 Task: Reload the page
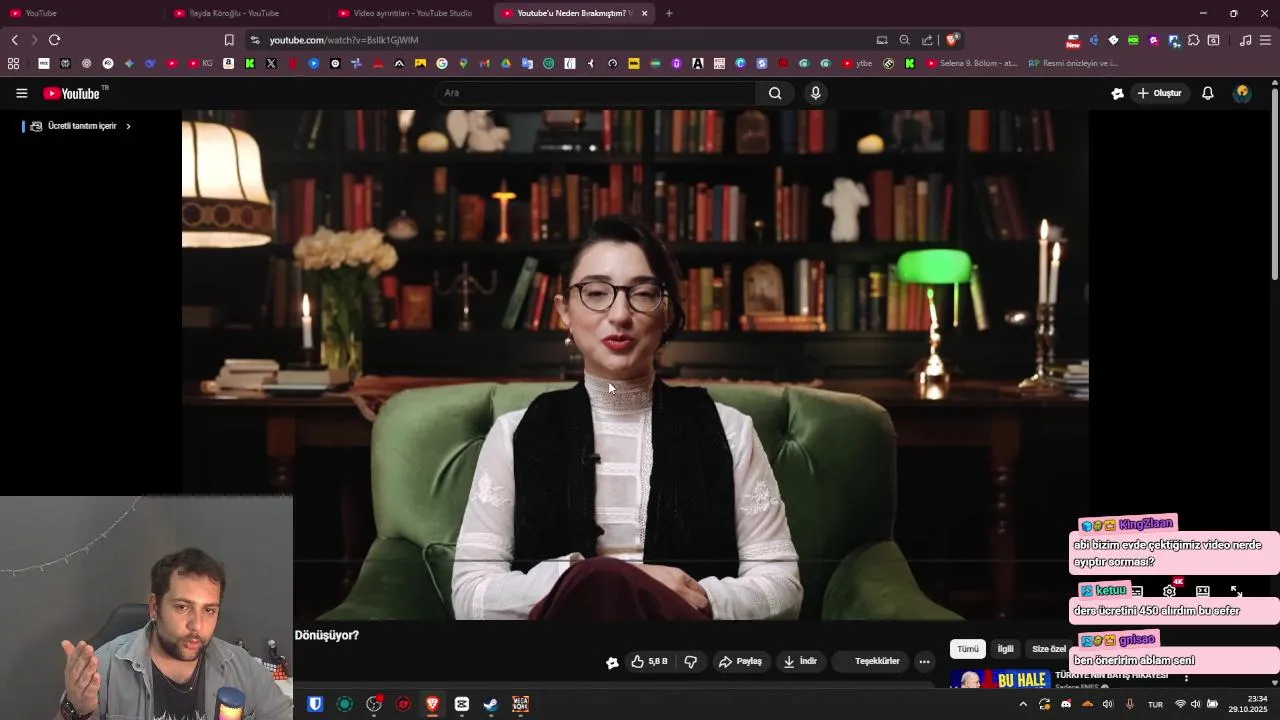(54, 40)
